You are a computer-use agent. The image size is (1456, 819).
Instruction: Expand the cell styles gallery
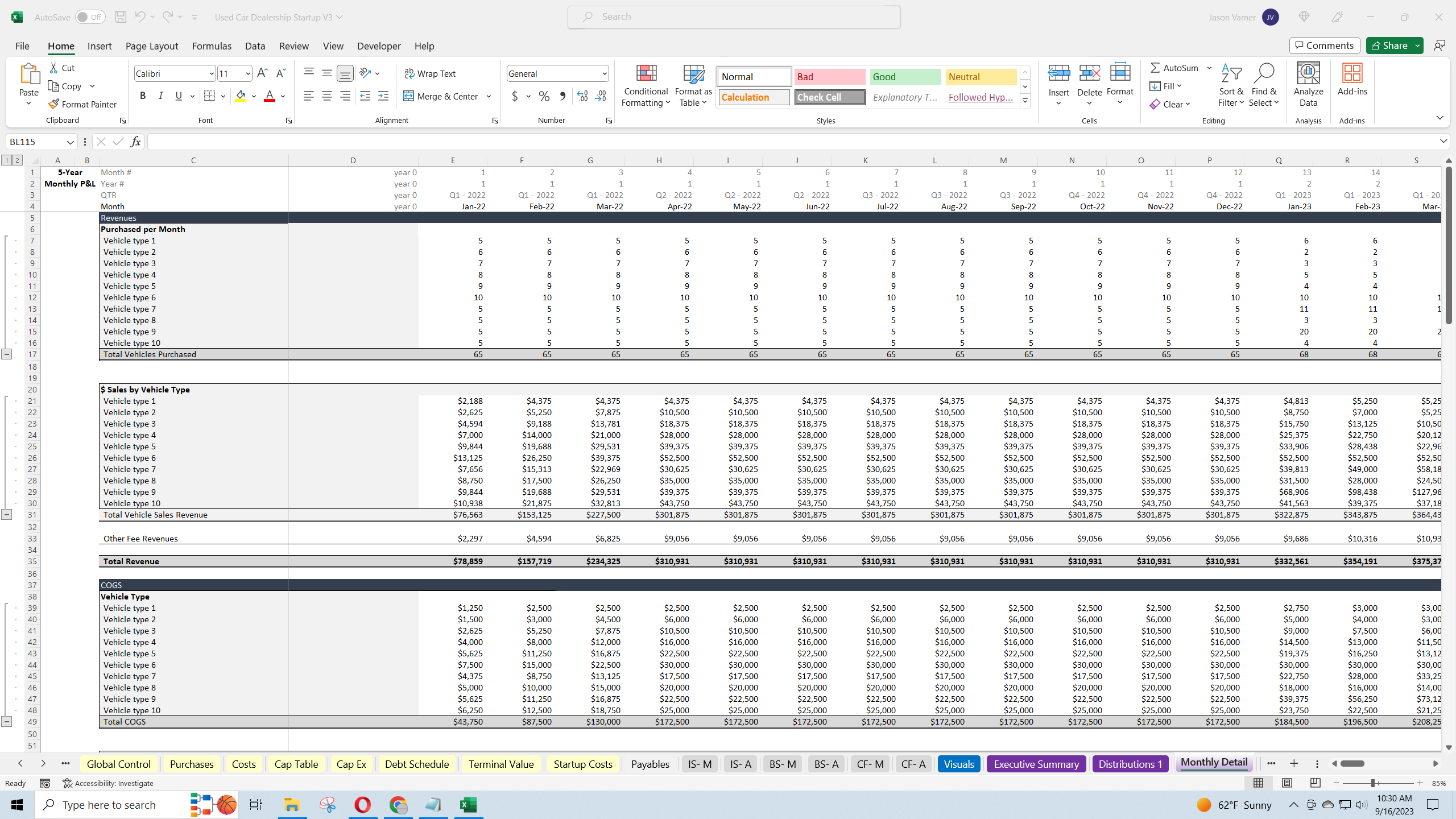pos(1025,100)
